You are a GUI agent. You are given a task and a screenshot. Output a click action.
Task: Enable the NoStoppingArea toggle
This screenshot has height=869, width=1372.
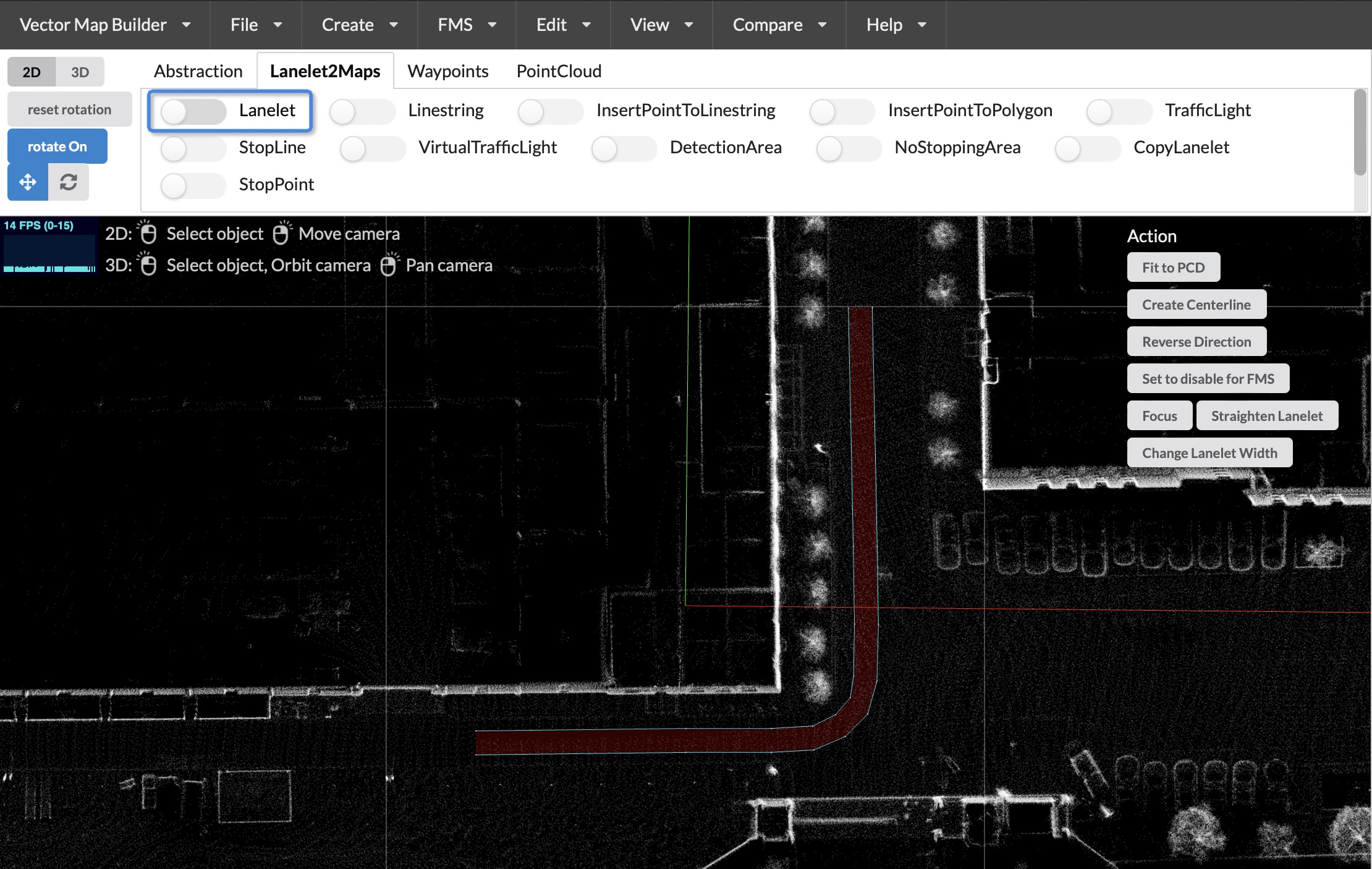[x=847, y=148]
